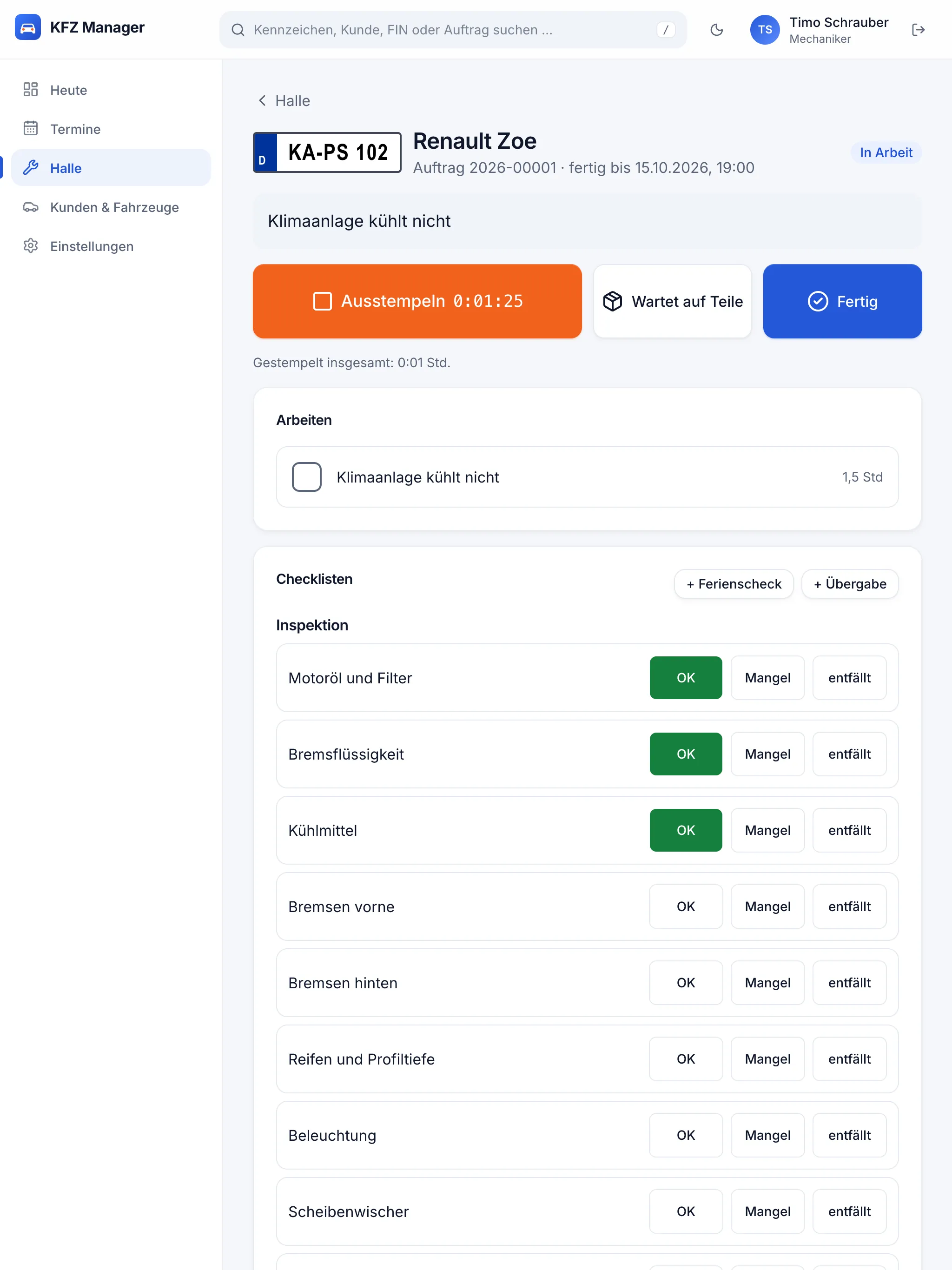952x1270 pixels.
Task: Add the Ferienscheck checklist
Action: click(734, 584)
